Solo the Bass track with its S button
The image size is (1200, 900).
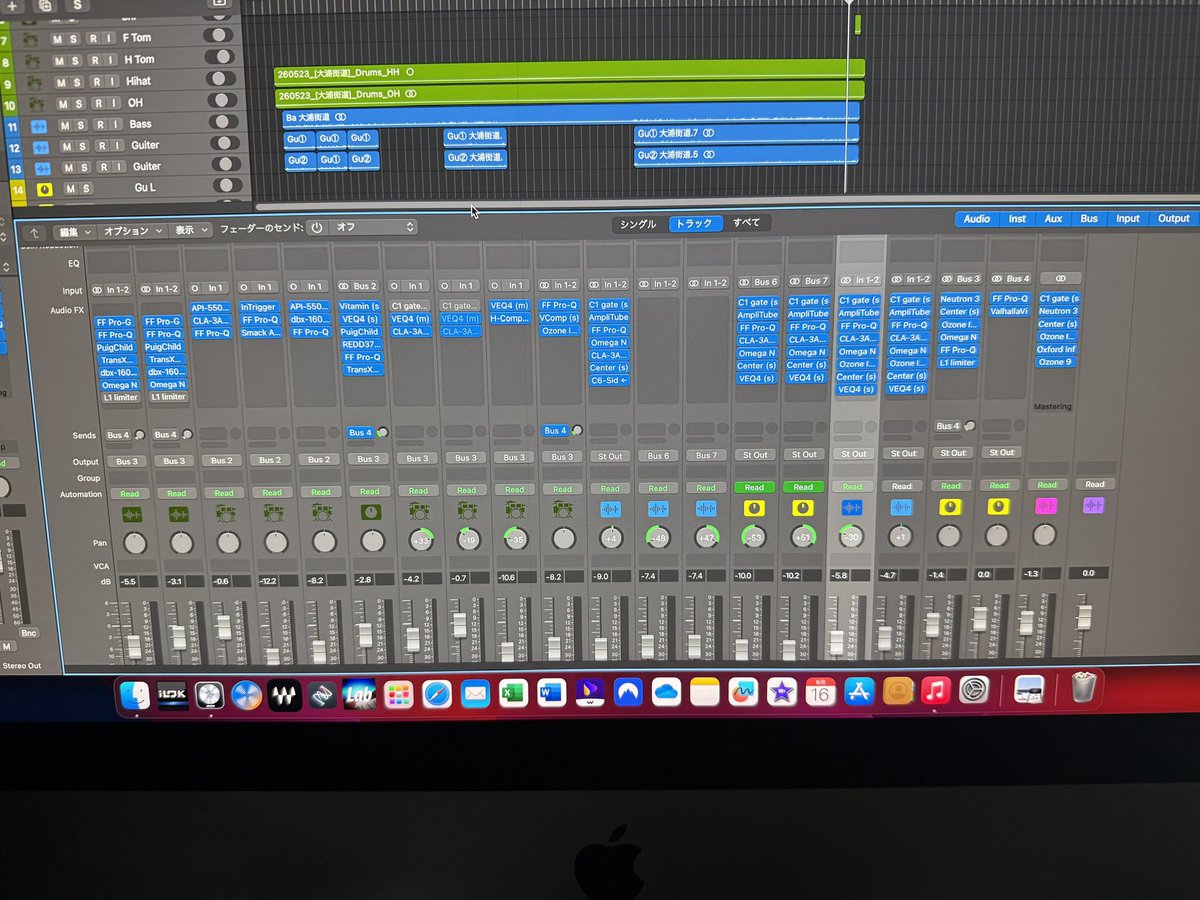coord(83,126)
